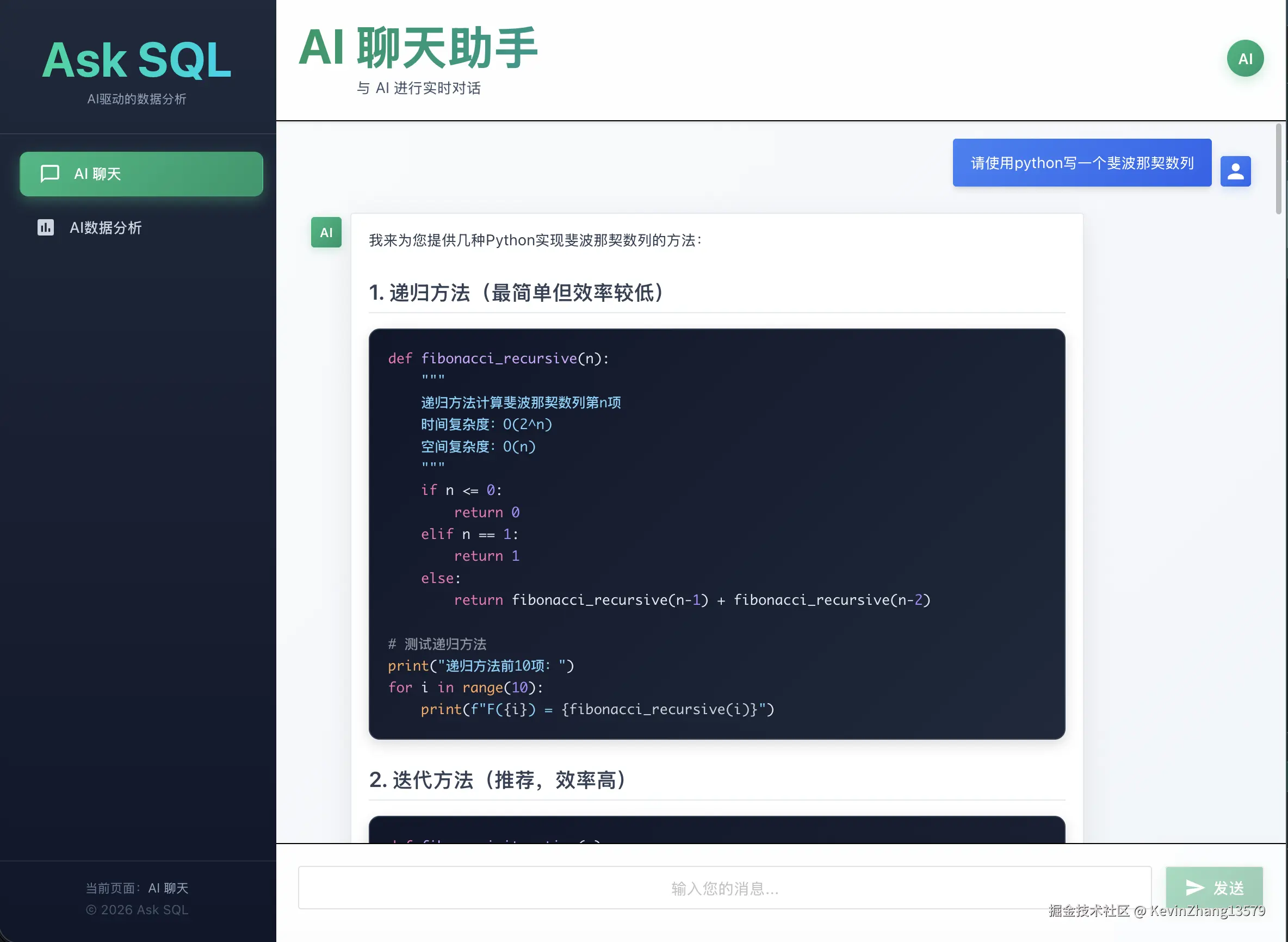Click the 当前页面：AI 聊天 footer text

tap(137, 887)
